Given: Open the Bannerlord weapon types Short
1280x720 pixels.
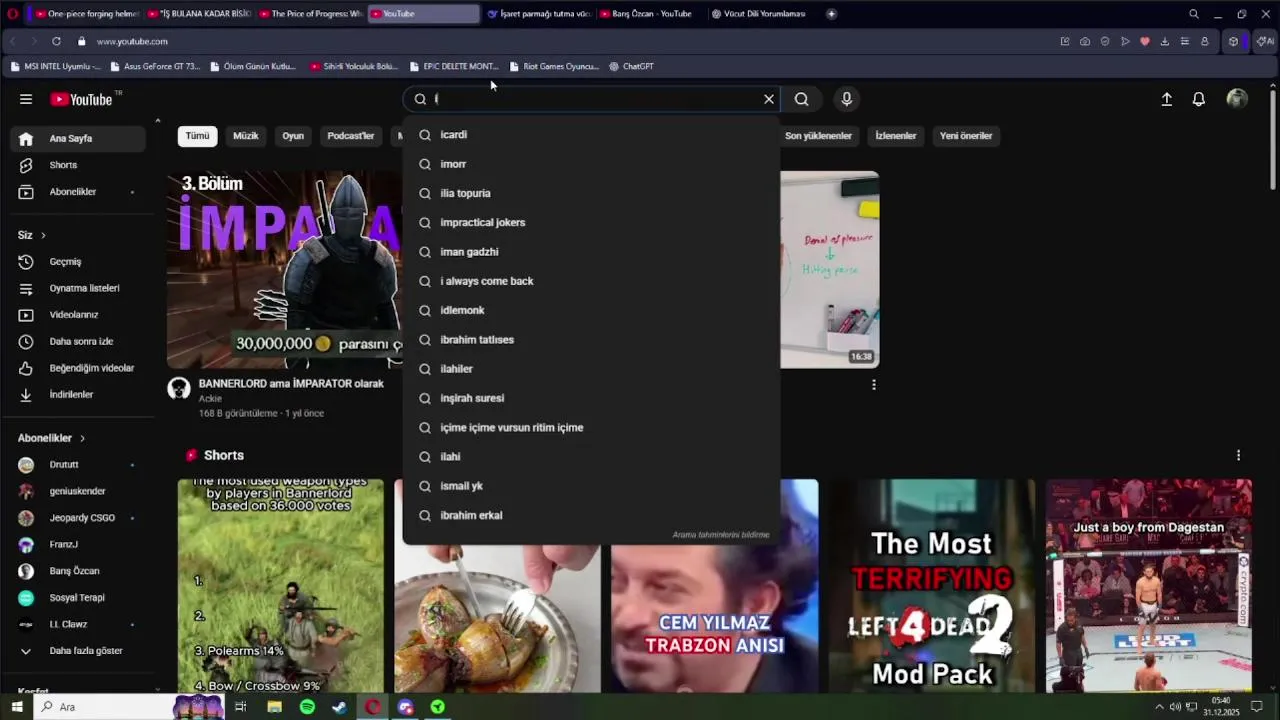Looking at the screenshot, I should coord(280,586).
